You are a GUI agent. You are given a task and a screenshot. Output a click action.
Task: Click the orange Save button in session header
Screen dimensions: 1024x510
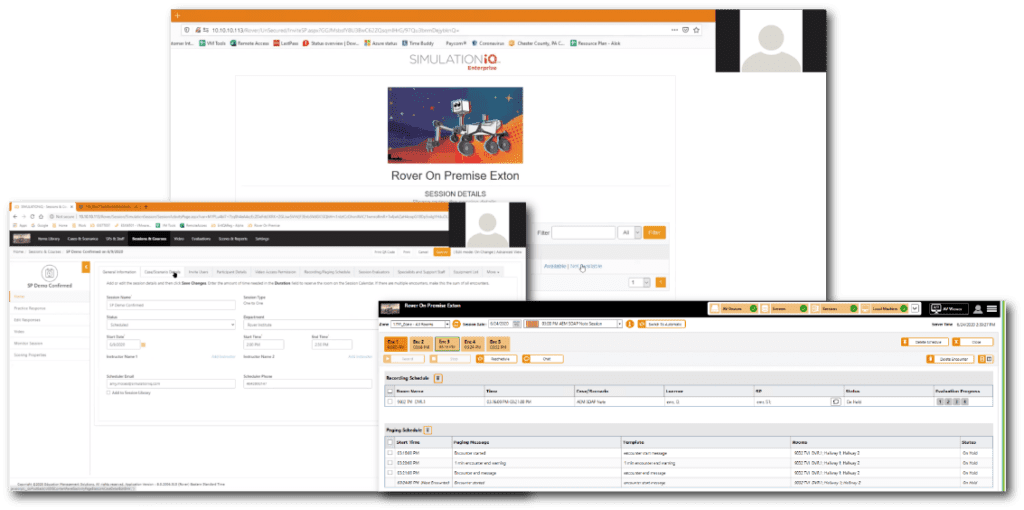coord(442,252)
